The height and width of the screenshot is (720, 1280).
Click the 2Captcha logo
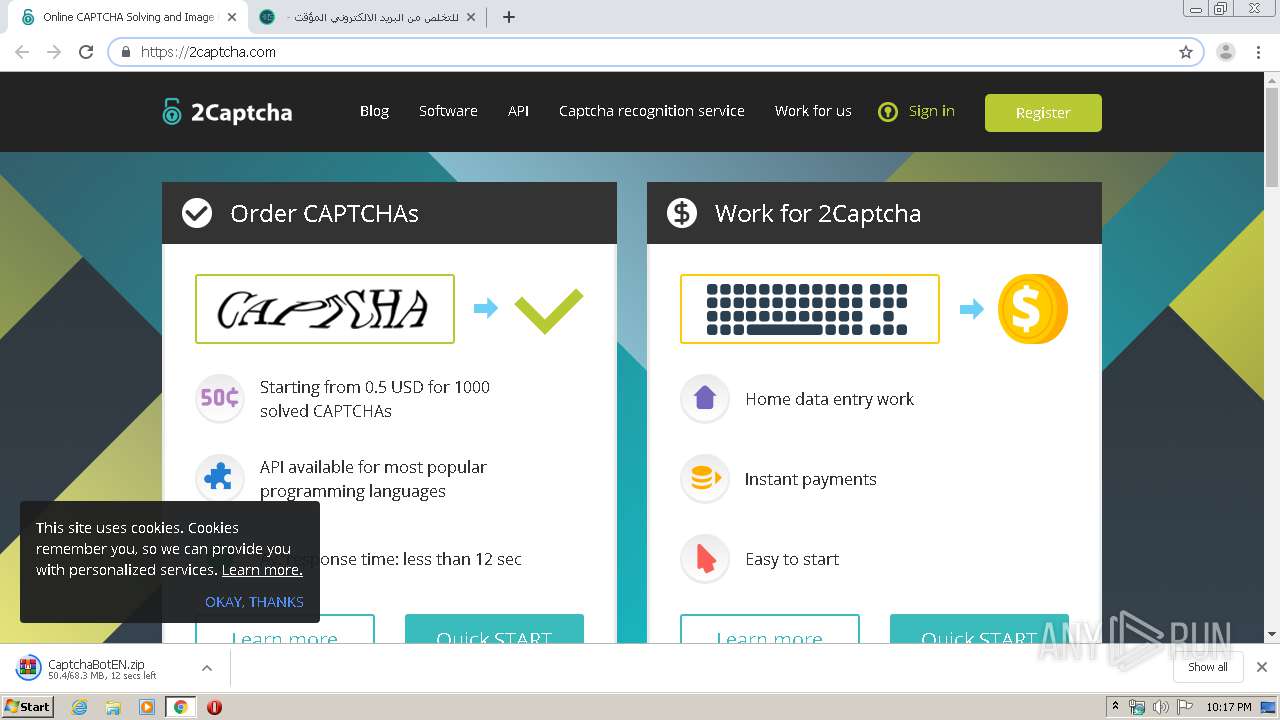pos(227,112)
